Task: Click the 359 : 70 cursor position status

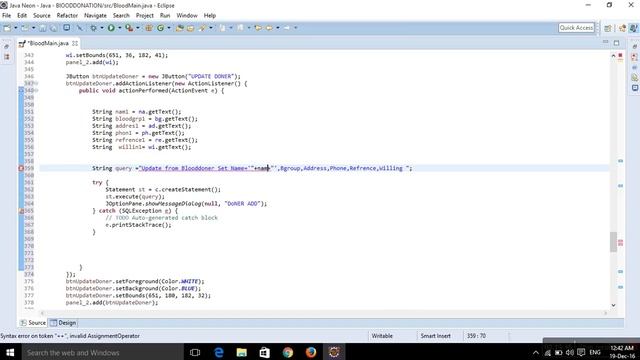Action: (x=476, y=336)
